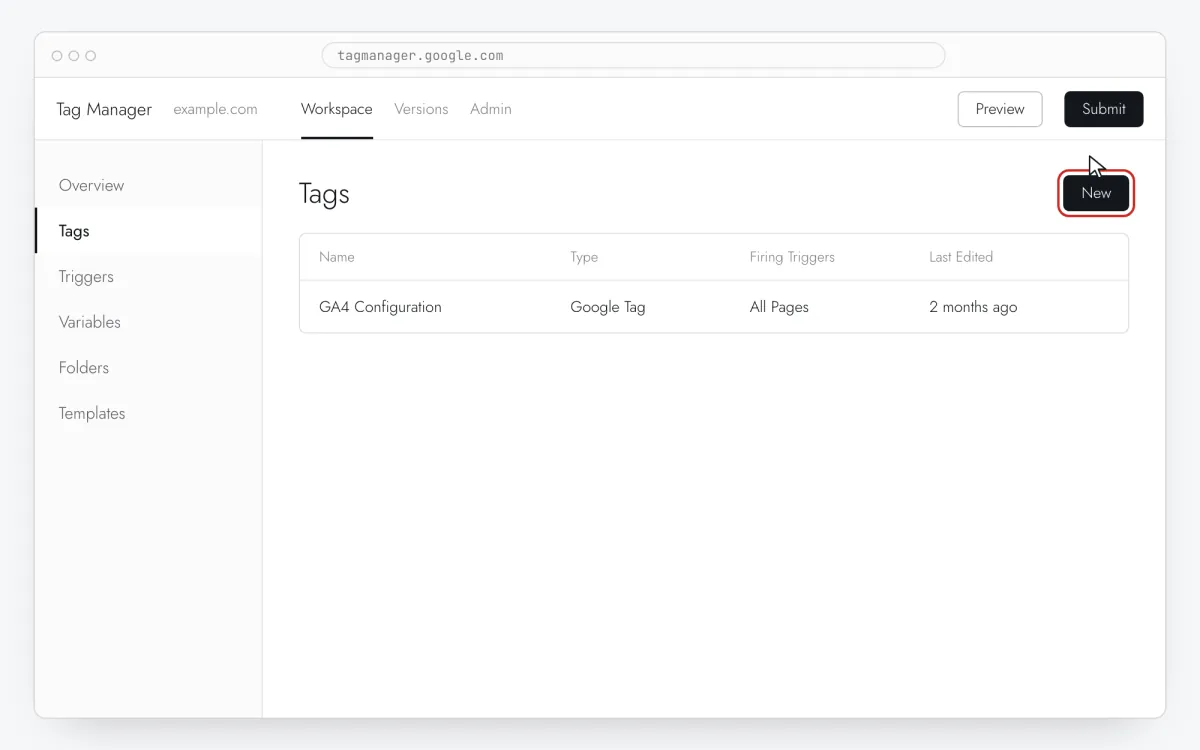Image resolution: width=1200 pixels, height=750 pixels.
Task: Click the 2 months ago cell
Action: 973,307
